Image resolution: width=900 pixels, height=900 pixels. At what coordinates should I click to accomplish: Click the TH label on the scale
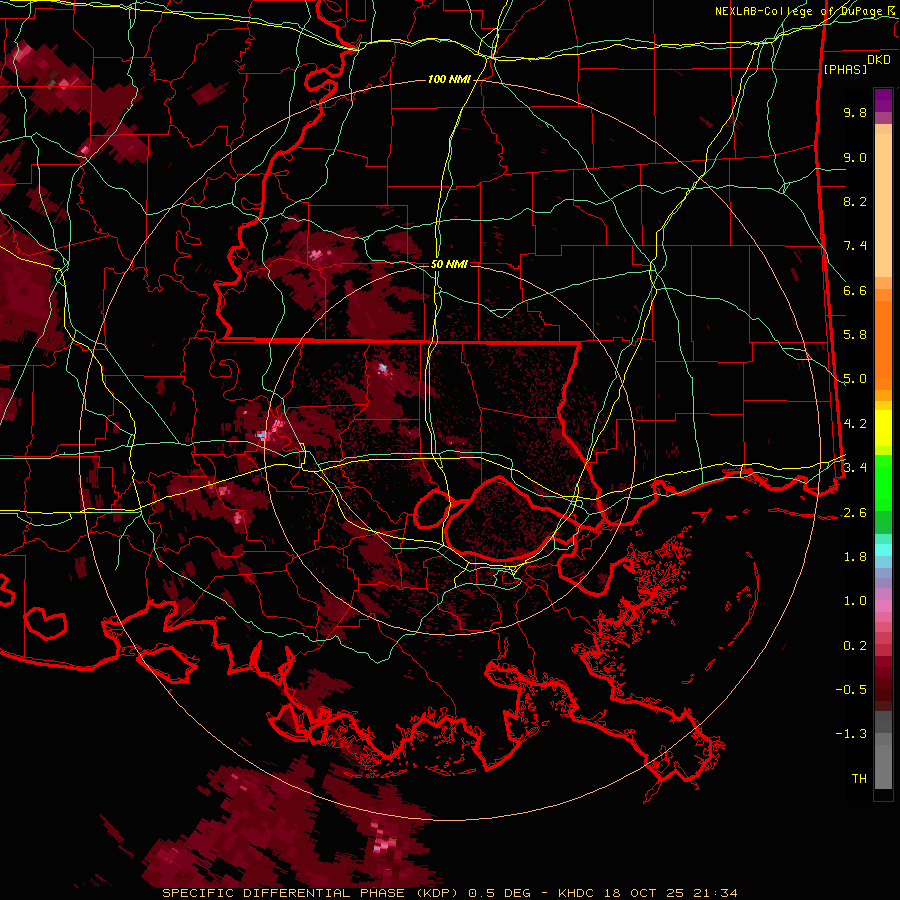859,778
